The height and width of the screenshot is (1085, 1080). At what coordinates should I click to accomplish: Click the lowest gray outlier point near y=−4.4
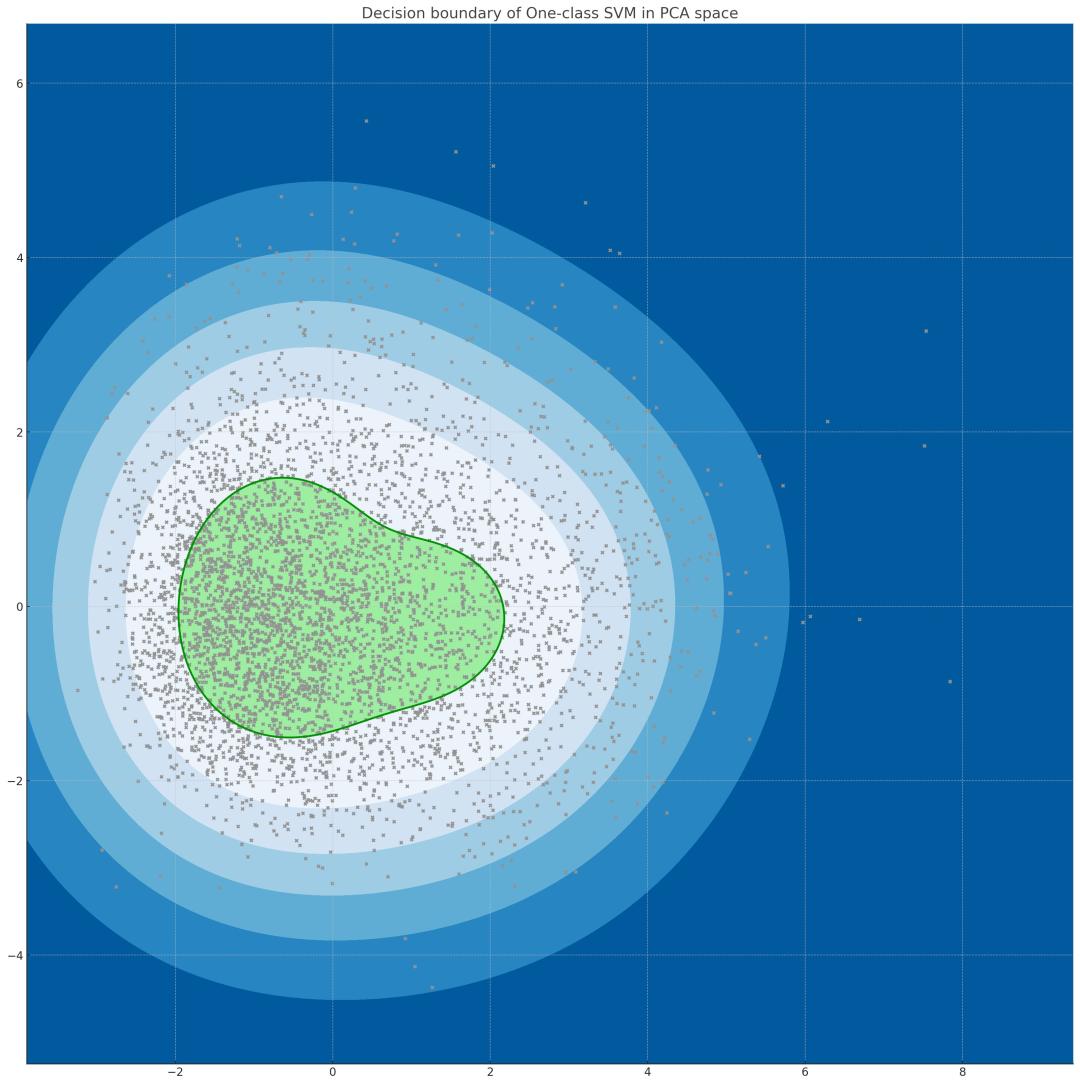[432, 987]
